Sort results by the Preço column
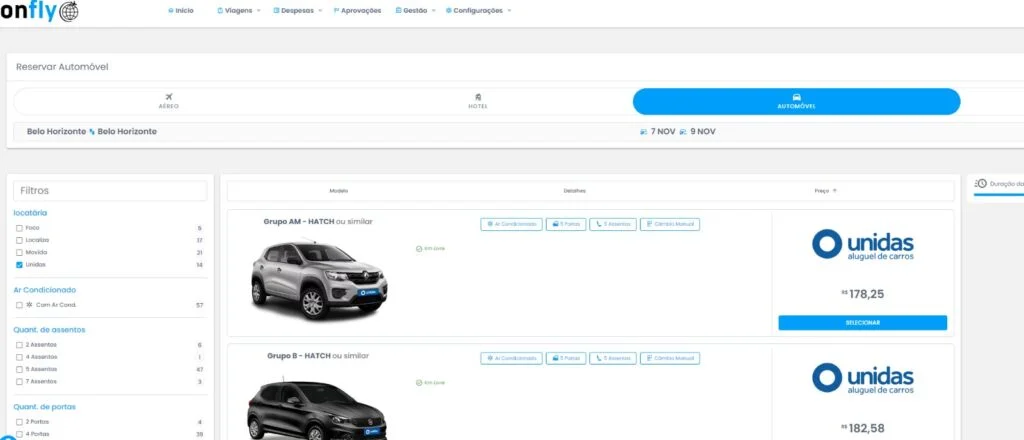 pos(825,190)
